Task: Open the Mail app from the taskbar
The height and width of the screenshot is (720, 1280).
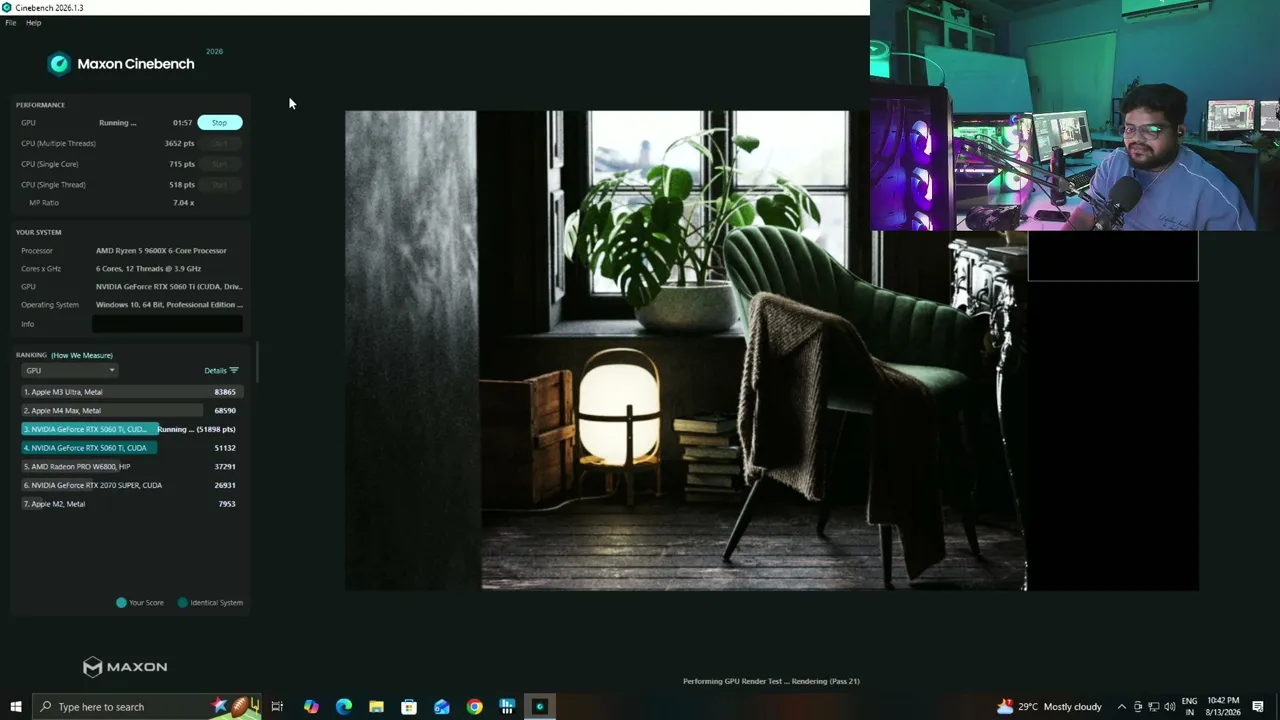Action: coord(442,707)
